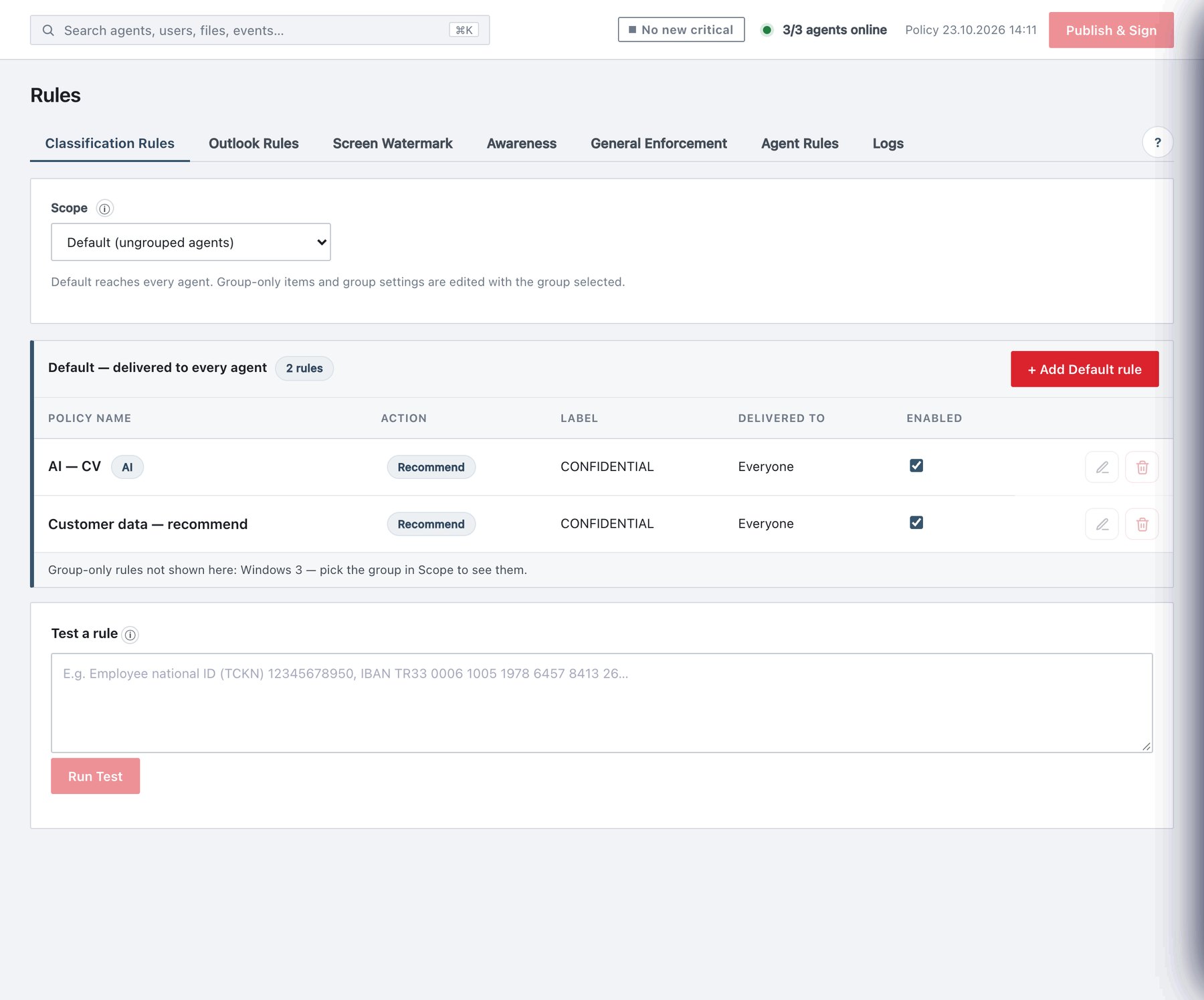Open the Logs tab
The height and width of the screenshot is (1000, 1204).
click(x=888, y=143)
